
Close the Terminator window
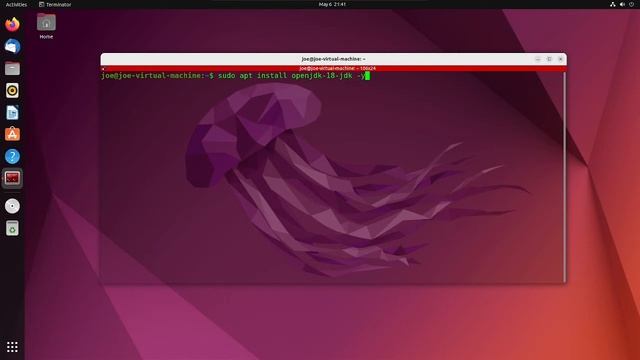coord(560,59)
